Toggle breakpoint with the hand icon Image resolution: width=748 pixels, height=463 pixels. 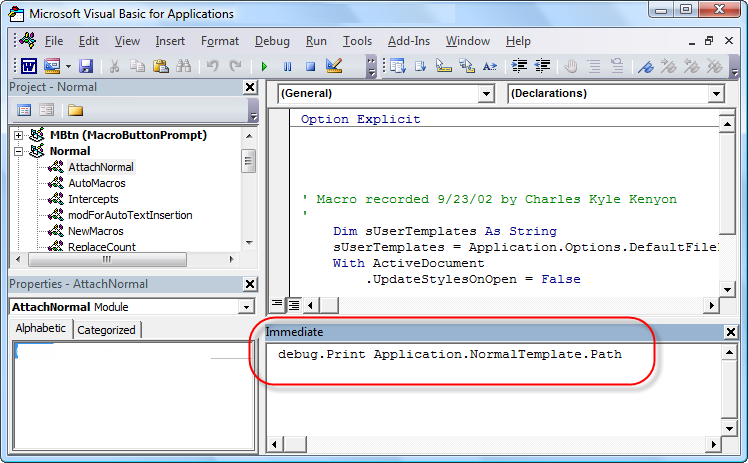coord(571,66)
